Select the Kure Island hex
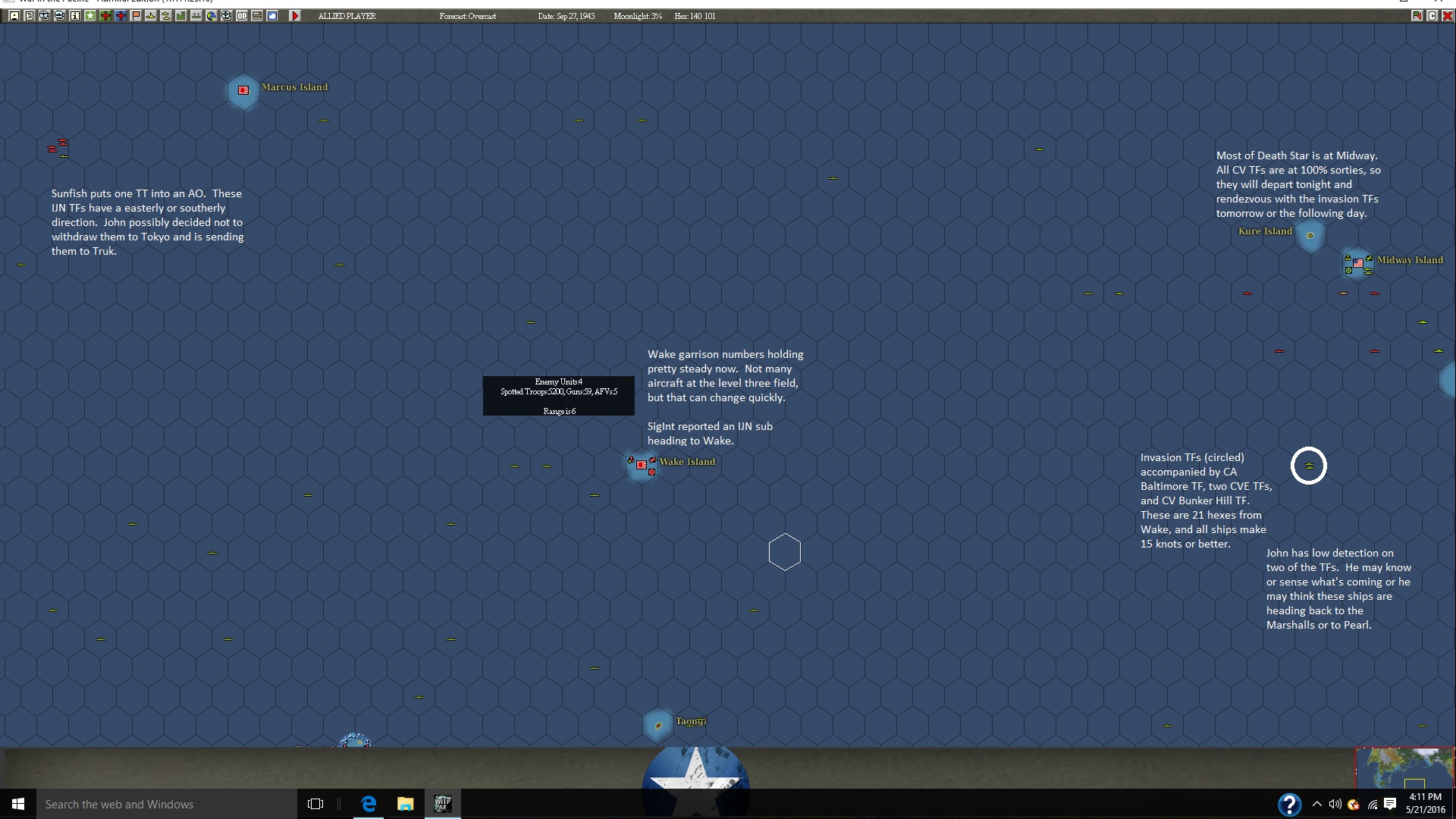 point(1310,235)
